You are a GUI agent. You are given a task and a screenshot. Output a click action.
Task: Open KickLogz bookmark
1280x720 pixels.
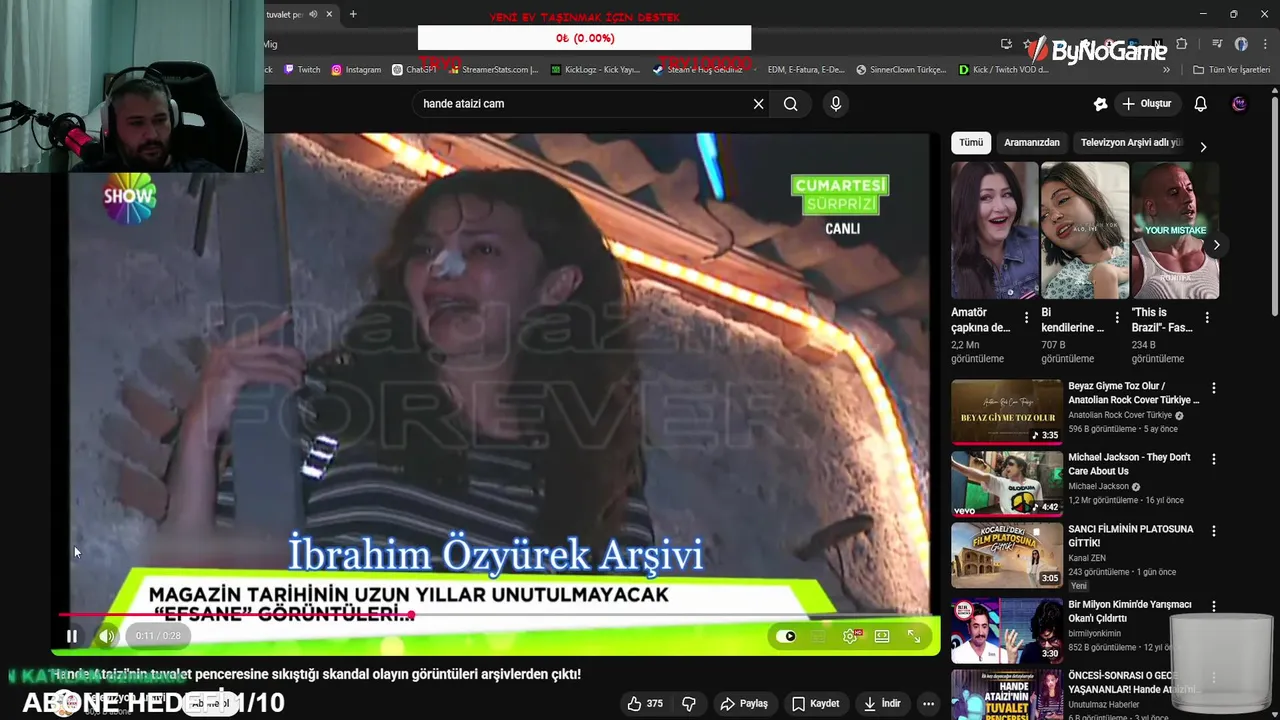pyautogui.click(x=595, y=70)
